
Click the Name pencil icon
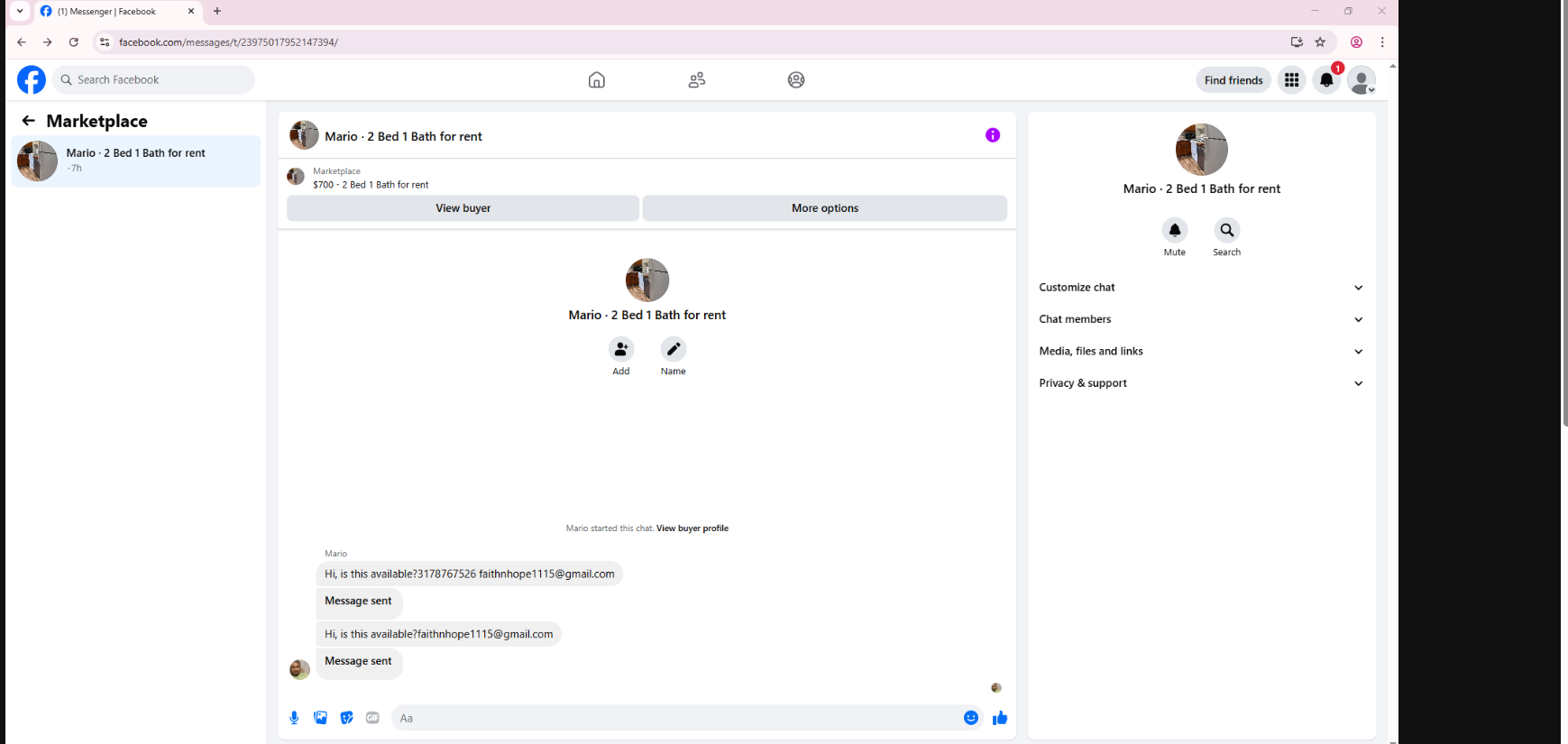(x=674, y=349)
